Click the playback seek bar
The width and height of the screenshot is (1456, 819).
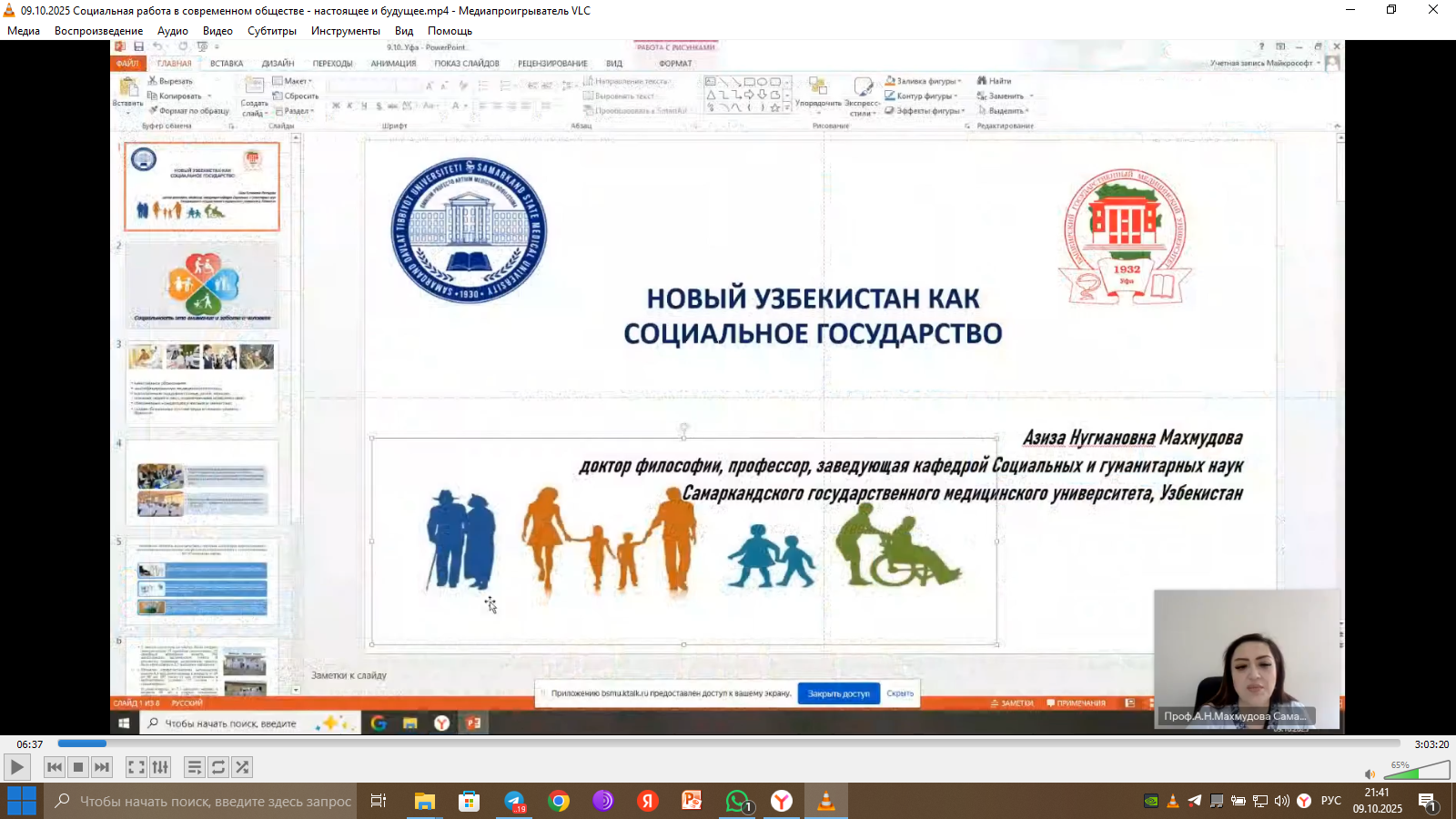coord(728,743)
